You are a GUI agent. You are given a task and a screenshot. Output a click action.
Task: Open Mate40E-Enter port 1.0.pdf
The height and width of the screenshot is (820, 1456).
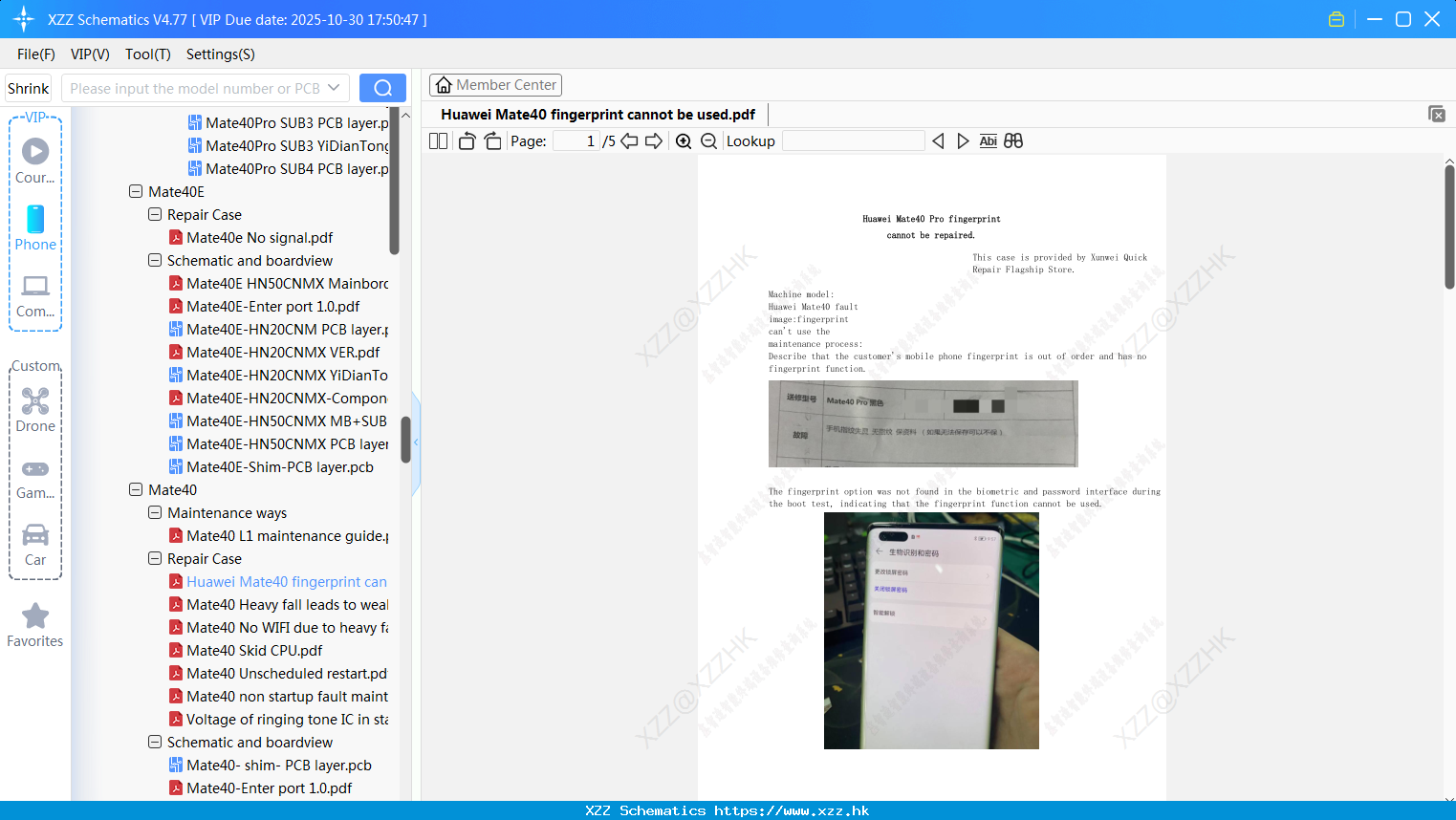point(272,306)
